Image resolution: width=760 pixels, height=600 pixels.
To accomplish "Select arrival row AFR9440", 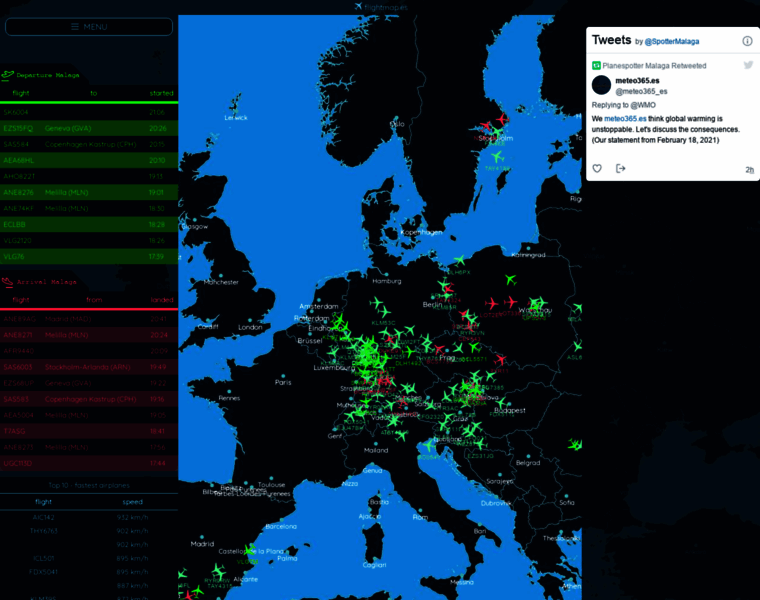I will [89, 351].
